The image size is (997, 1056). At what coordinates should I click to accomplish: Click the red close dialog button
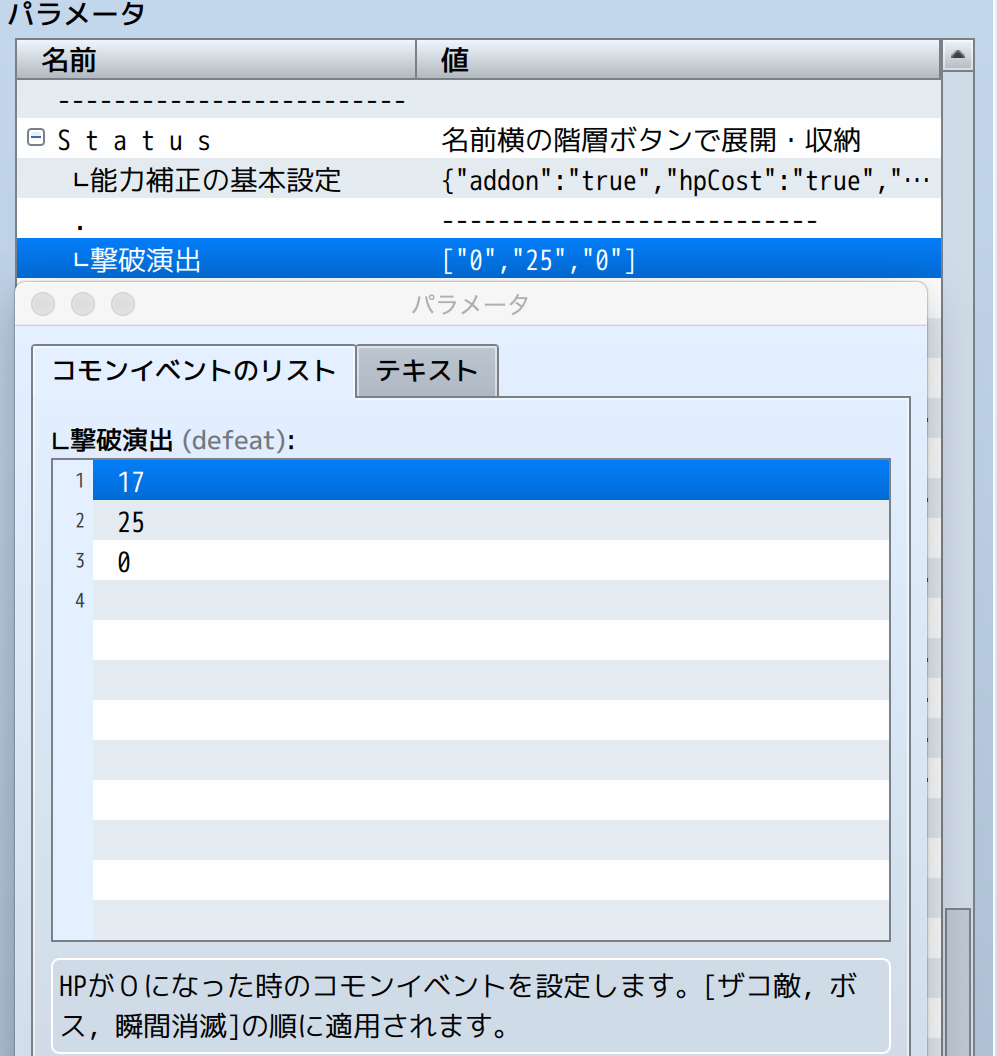43,304
